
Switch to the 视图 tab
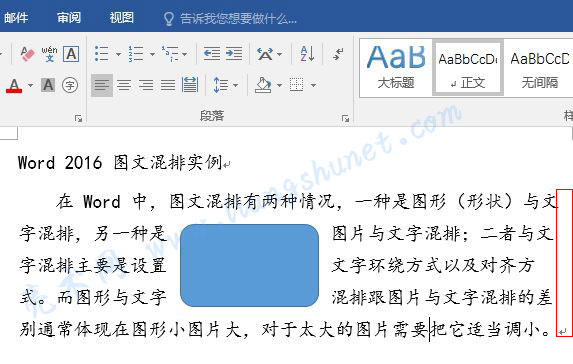(x=122, y=17)
